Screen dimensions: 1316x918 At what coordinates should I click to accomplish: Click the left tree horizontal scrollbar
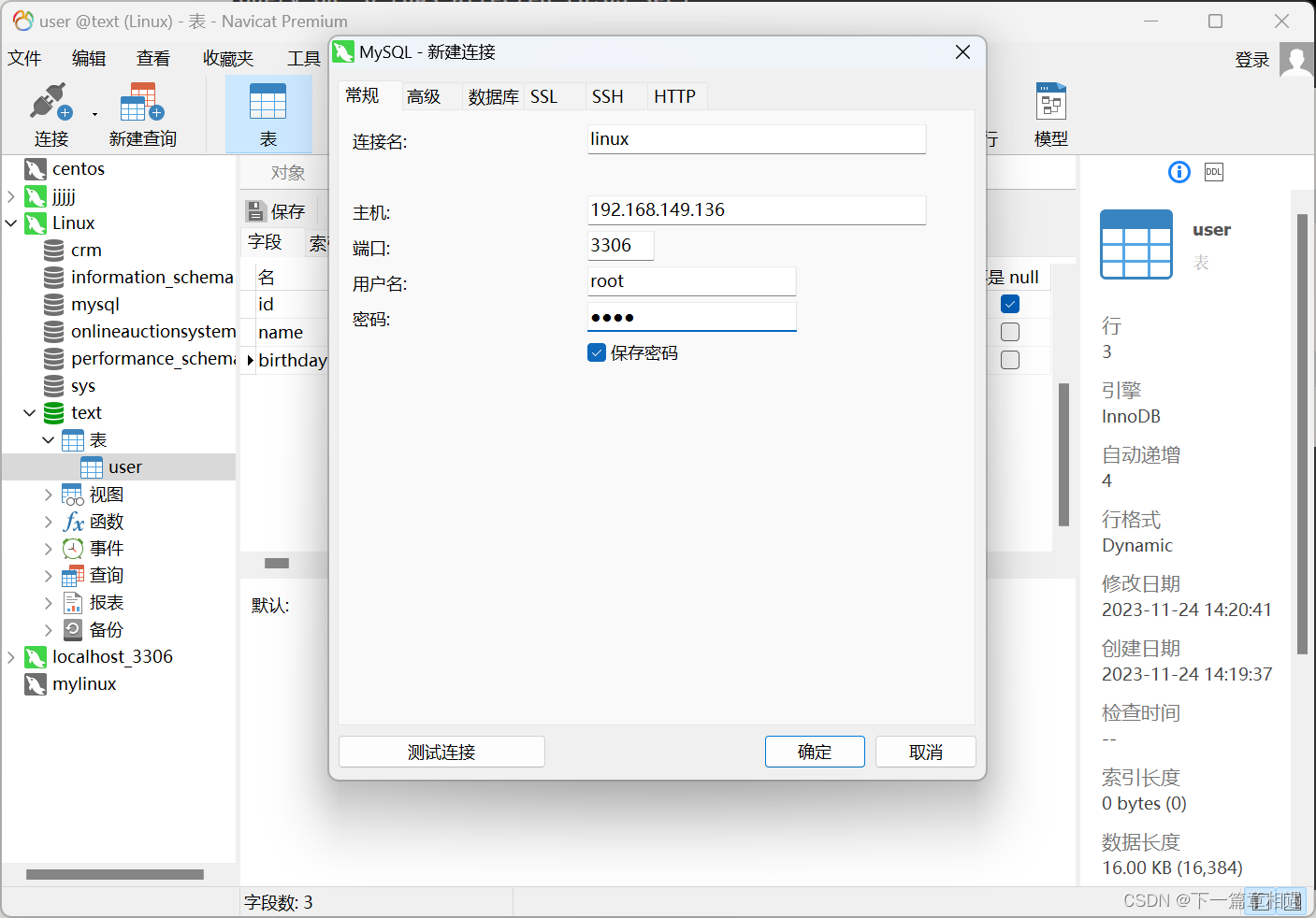pos(115,875)
